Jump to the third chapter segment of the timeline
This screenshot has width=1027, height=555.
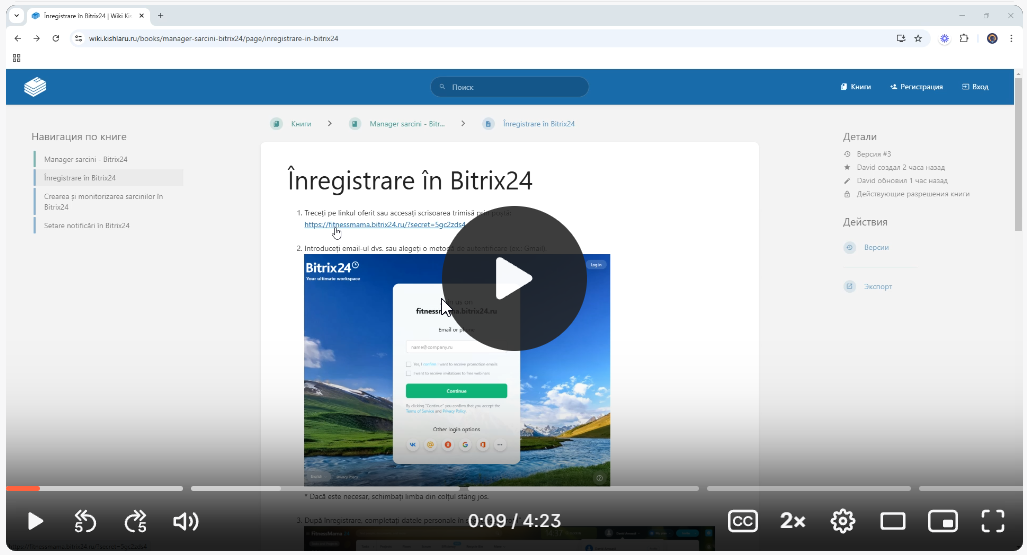[x=583, y=488]
